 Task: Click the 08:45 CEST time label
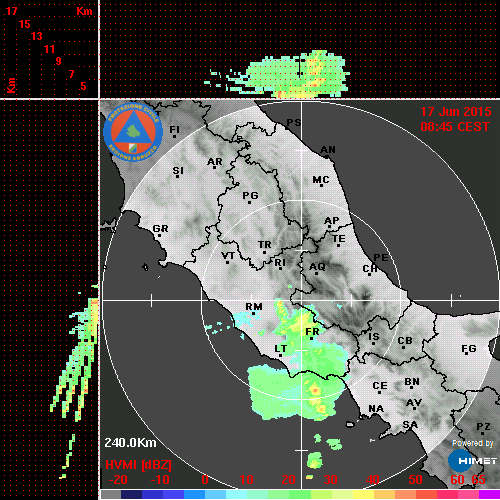point(455,127)
